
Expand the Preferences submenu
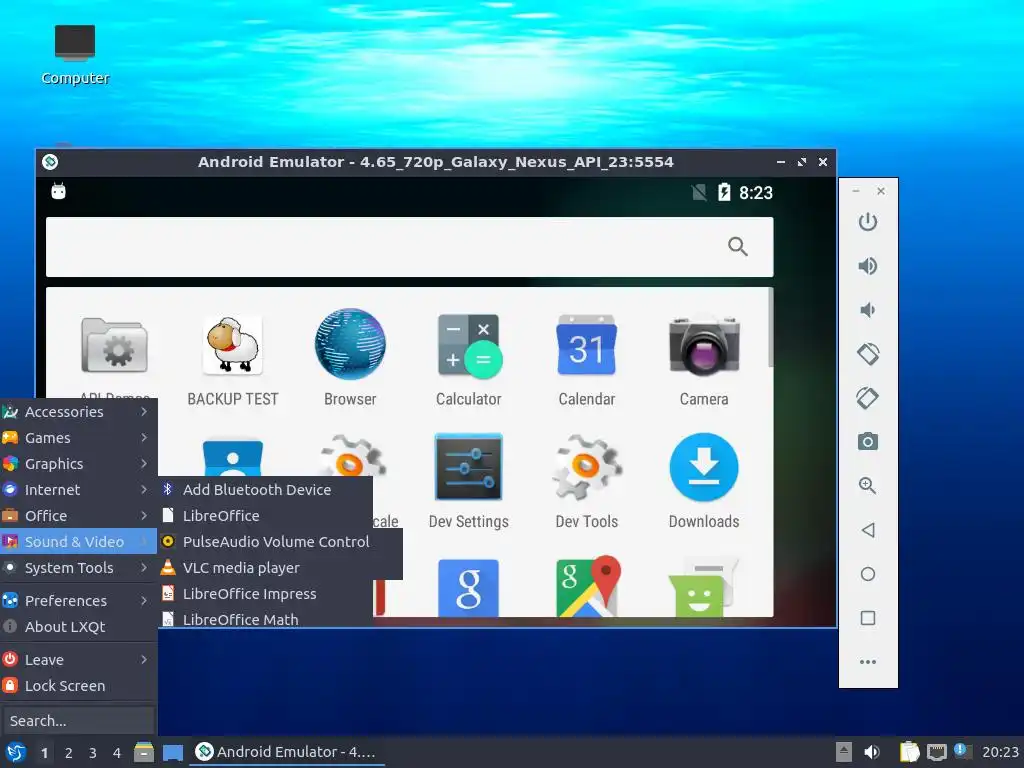[78, 601]
